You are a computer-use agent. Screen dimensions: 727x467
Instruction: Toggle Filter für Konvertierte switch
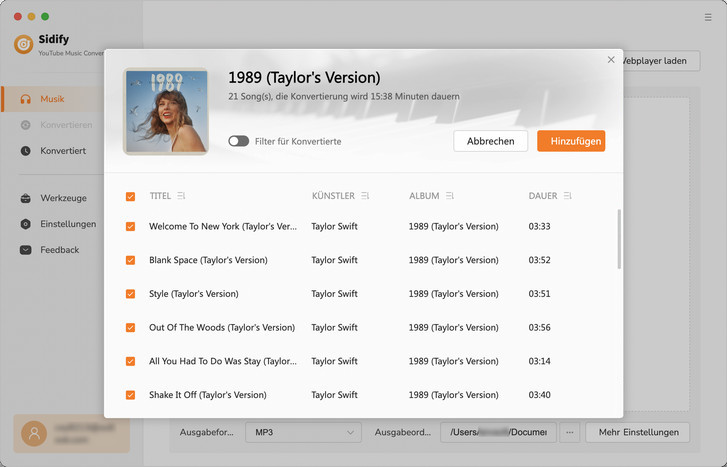click(x=239, y=141)
